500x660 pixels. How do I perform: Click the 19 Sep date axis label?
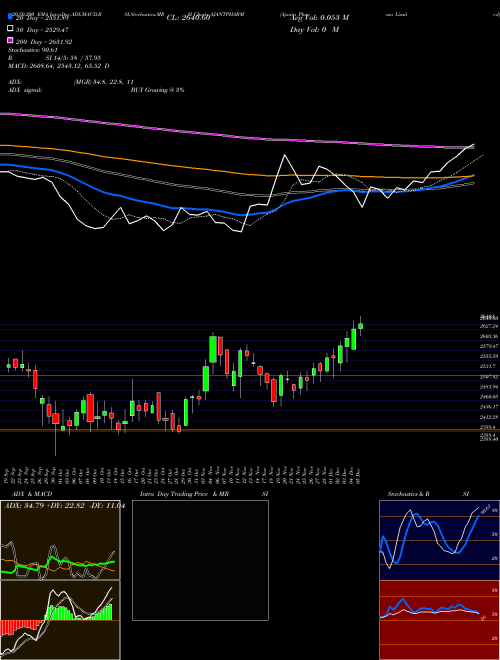[8, 476]
